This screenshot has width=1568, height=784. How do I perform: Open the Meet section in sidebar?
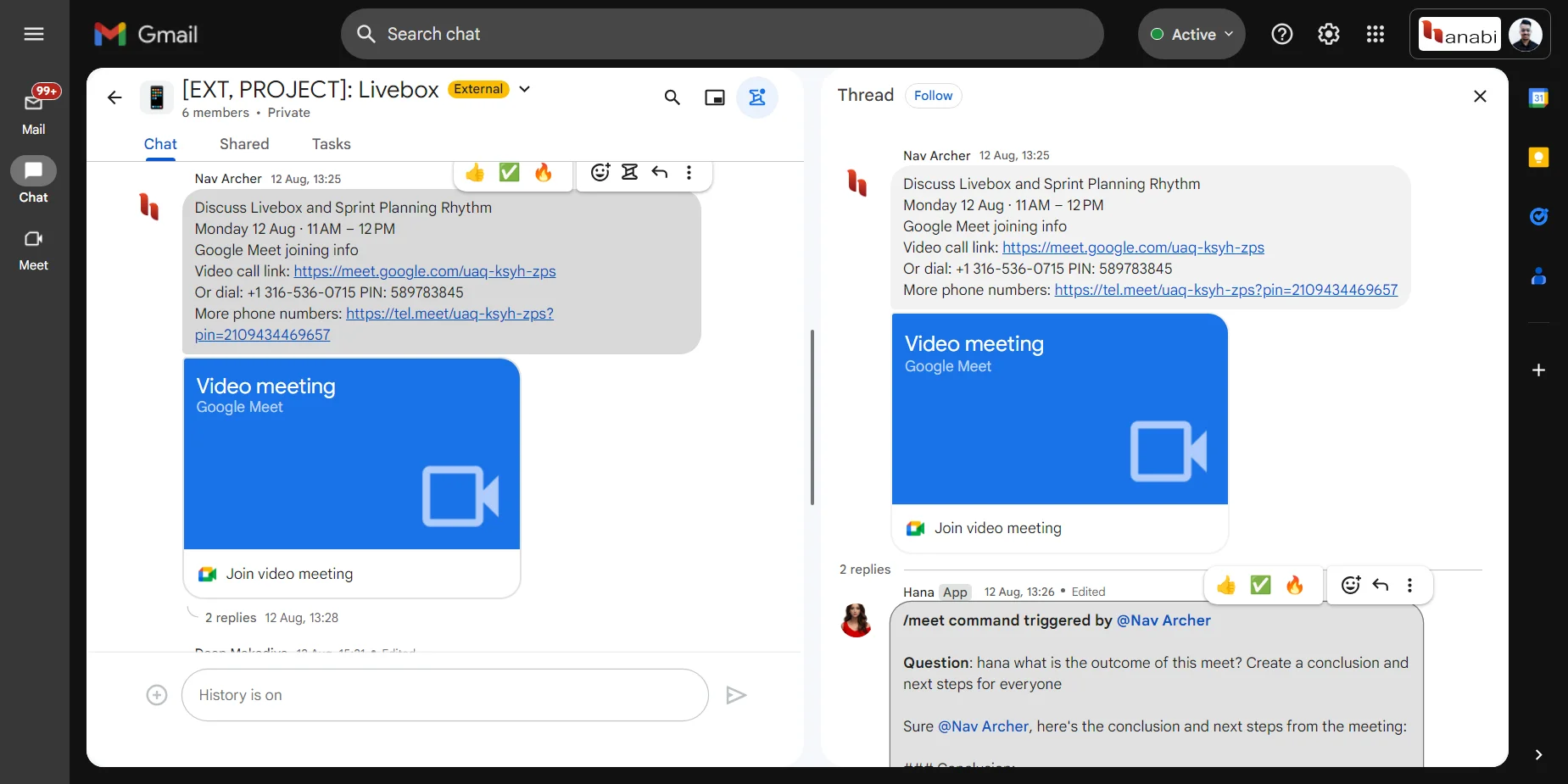[x=34, y=250]
